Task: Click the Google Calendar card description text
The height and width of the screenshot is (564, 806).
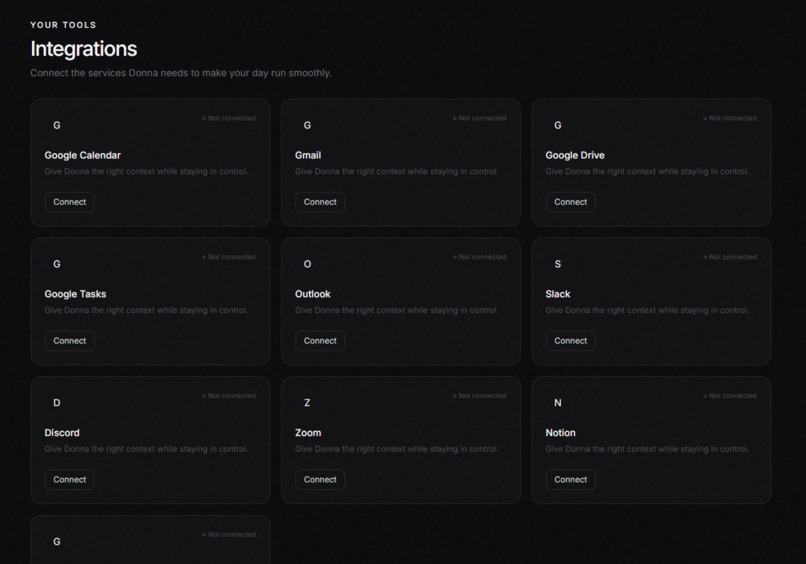Action: (146, 171)
